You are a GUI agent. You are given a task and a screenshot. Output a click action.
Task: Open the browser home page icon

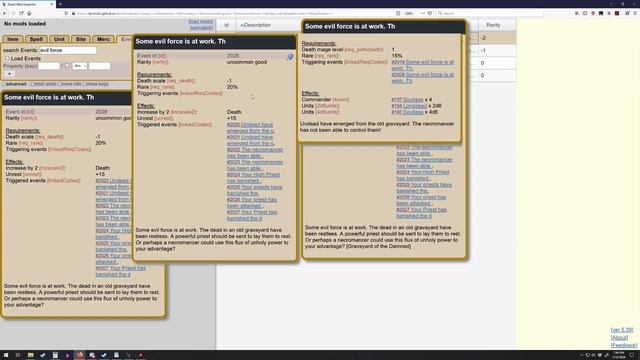pos(29,13)
